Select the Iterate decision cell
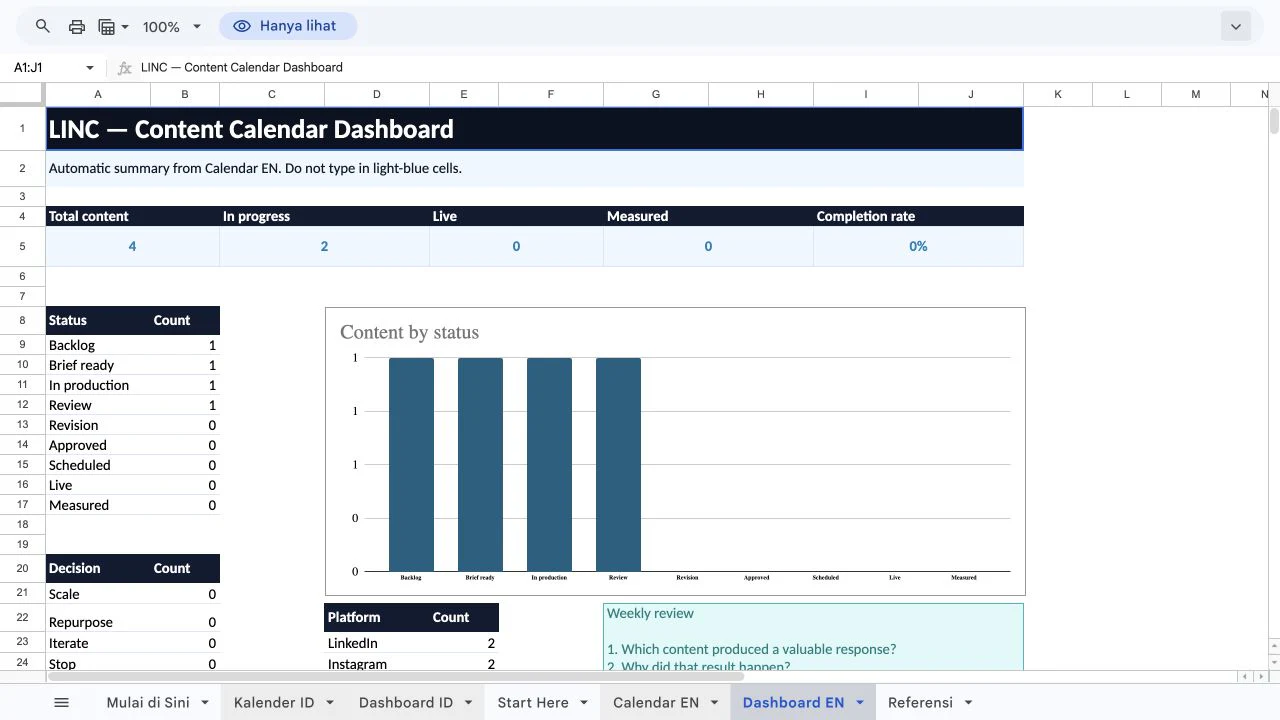 [98, 643]
